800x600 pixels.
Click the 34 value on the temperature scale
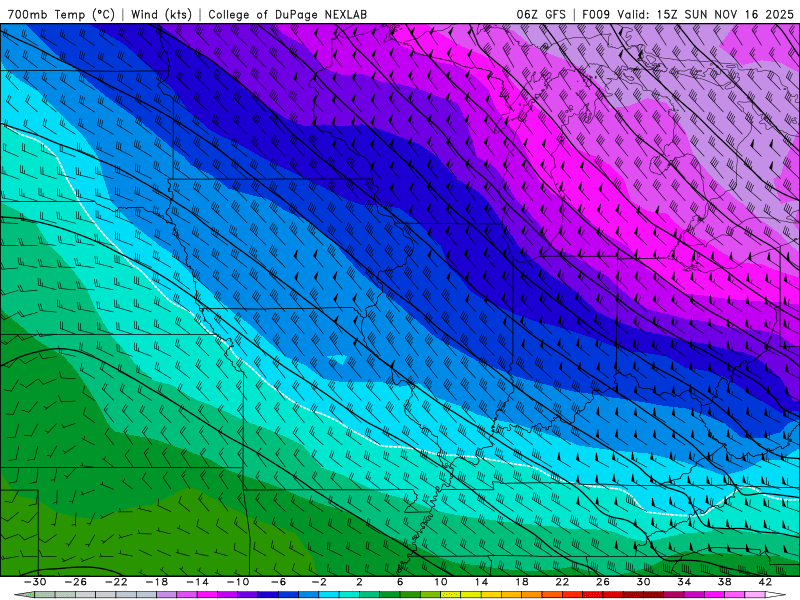[684, 582]
